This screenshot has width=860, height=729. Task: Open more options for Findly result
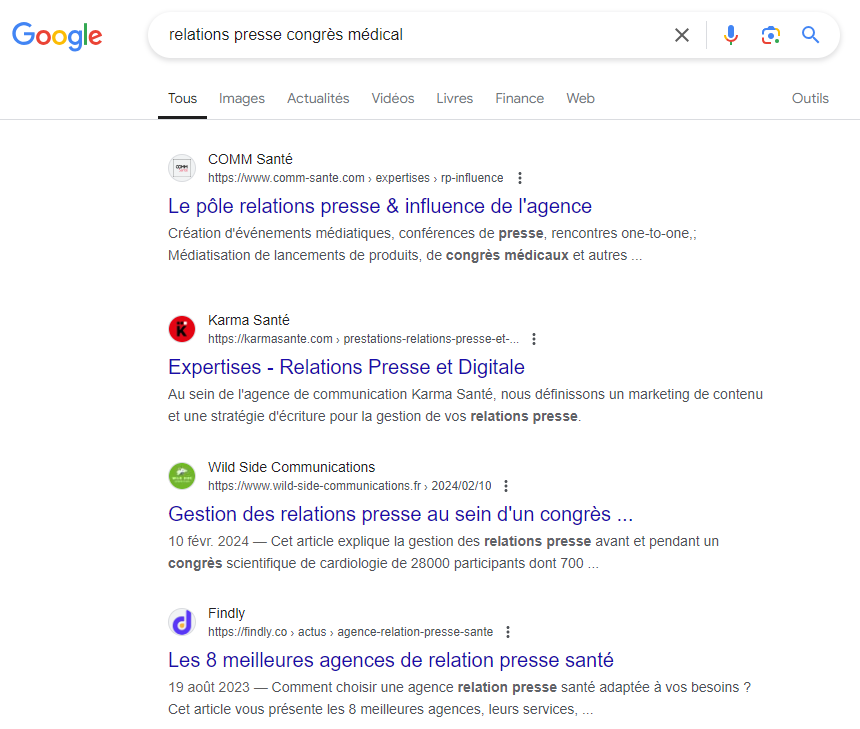pos(508,632)
